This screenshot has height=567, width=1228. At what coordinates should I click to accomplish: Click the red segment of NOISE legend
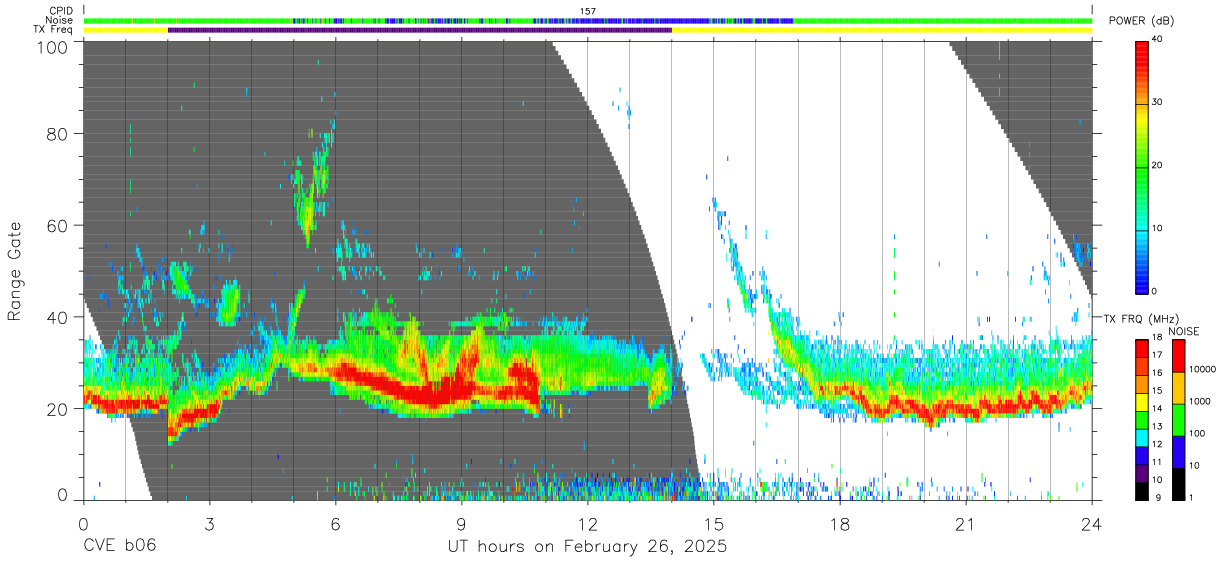(1178, 357)
